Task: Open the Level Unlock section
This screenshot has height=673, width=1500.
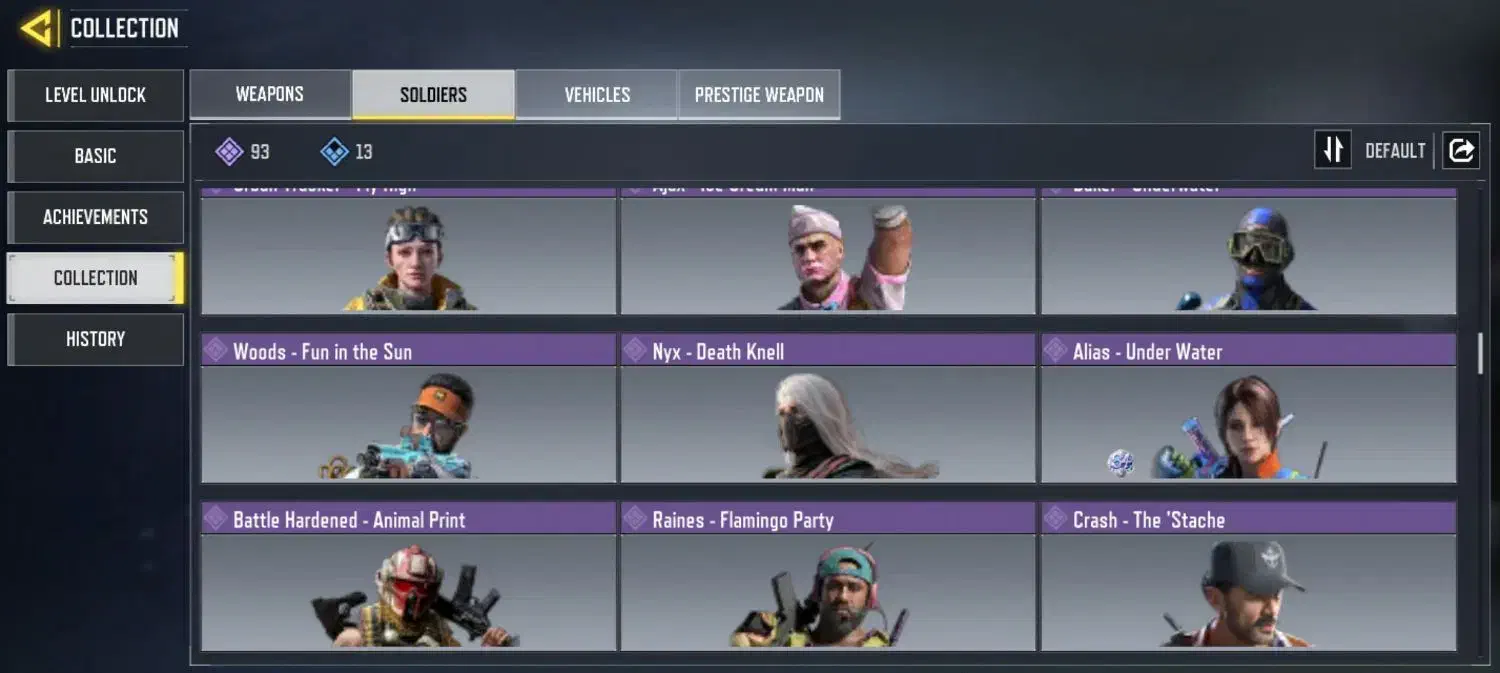Action: click(96, 95)
